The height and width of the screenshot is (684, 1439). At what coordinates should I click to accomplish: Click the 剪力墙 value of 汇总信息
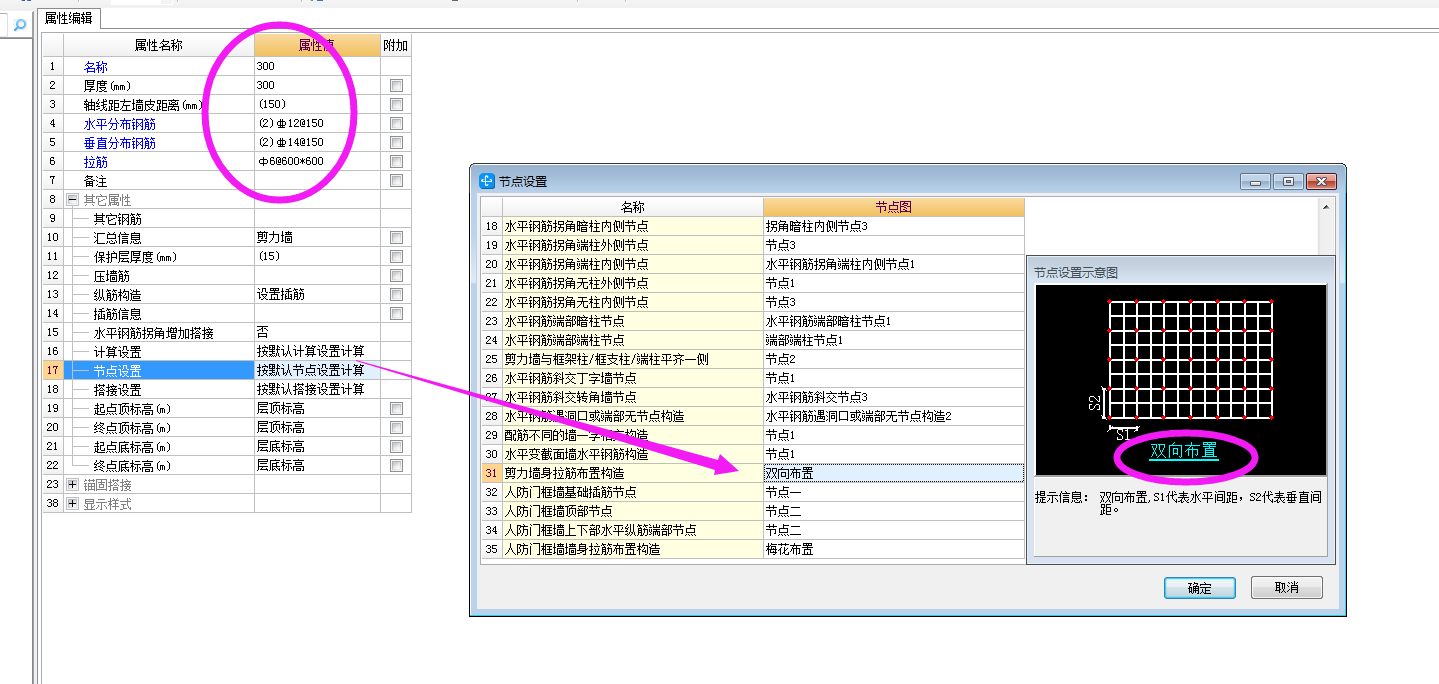[317, 237]
